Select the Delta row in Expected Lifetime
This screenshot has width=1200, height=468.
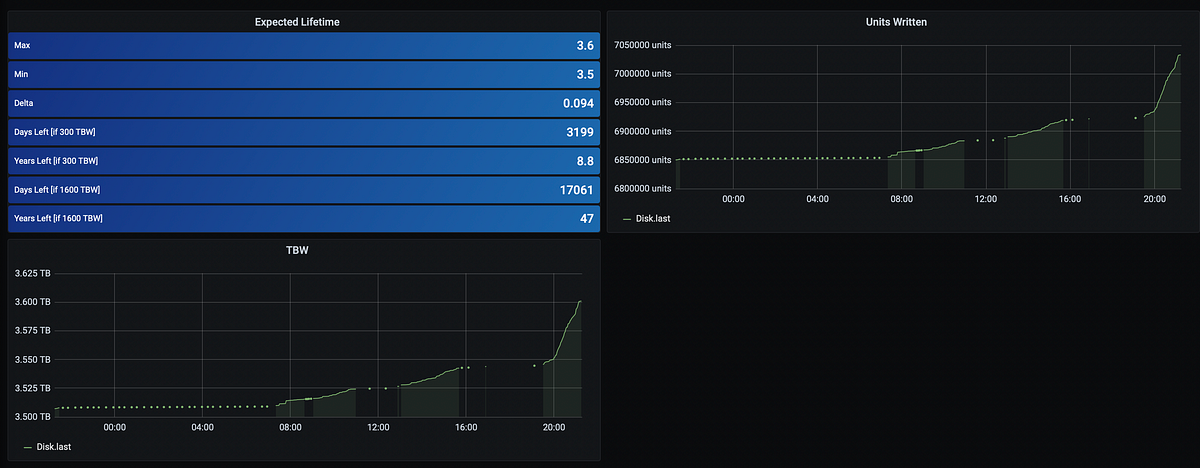click(x=304, y=103)
